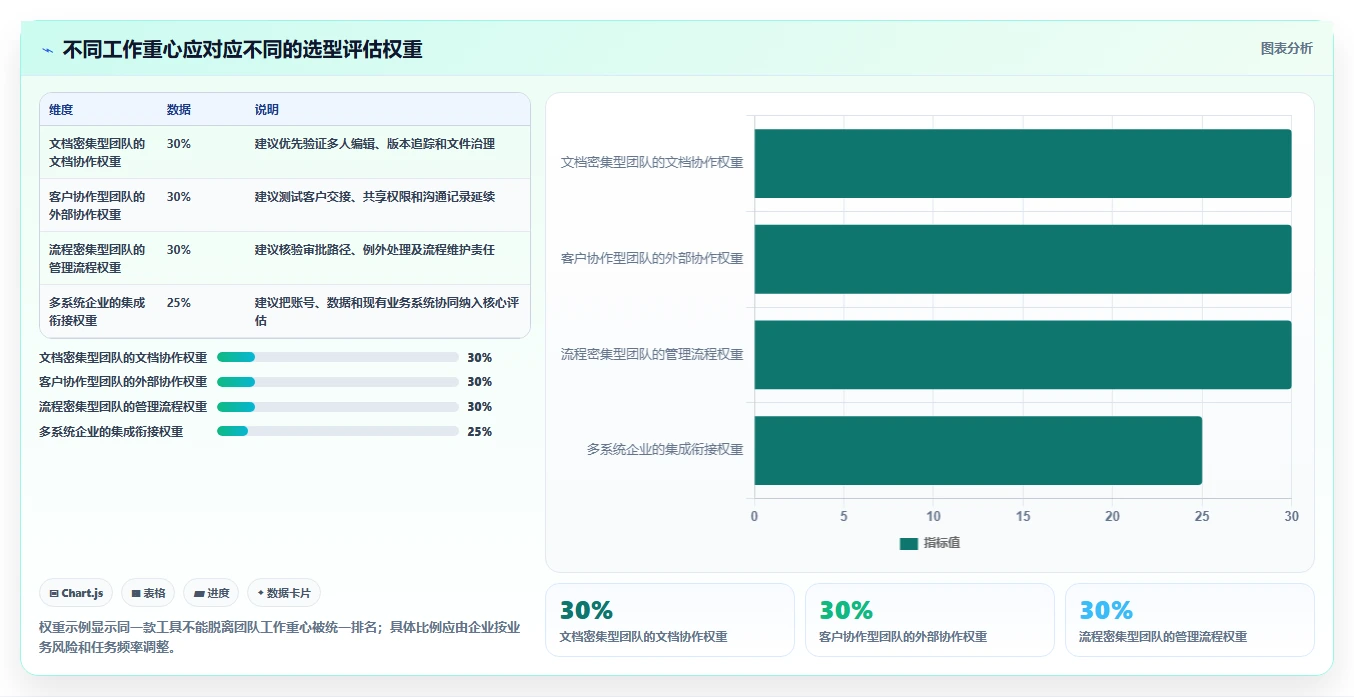Image resolution: width=1354 pixels, height=697 pixels.
Task: Select the 表格 tag chip
Action: pyautogui.click(x=148, y=593)
